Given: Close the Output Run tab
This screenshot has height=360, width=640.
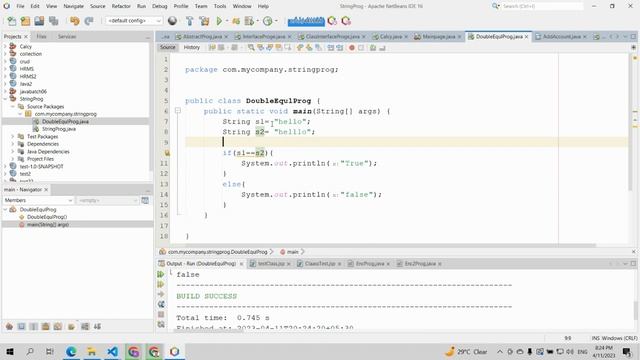Looking at the screenshot, I should (241, 264).
